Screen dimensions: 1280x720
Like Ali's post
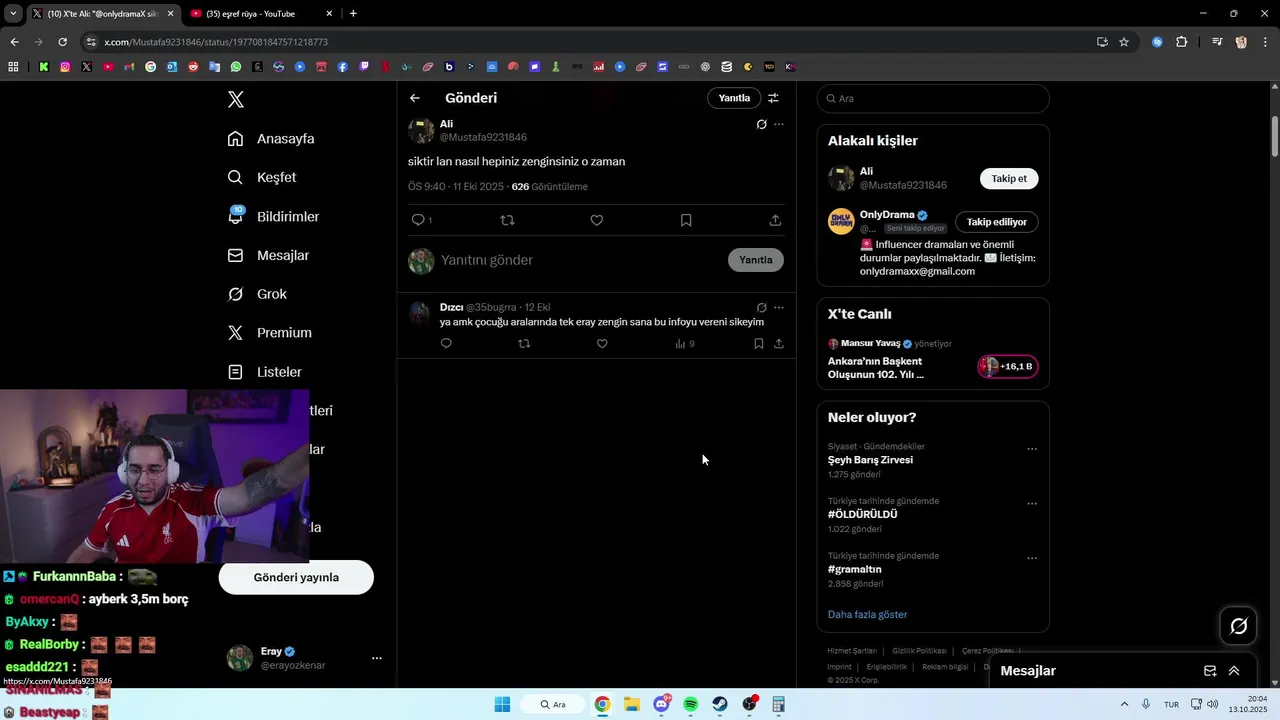coord(597,220)
